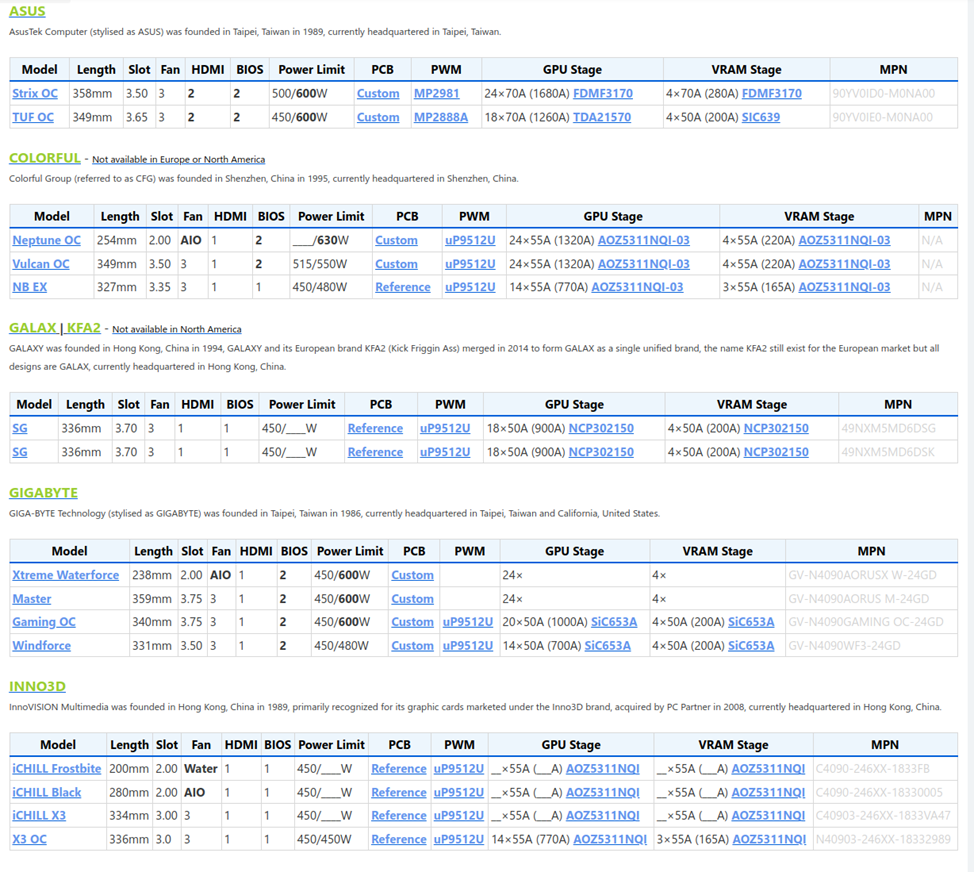
Task: Open the ASUS section heading link
Action: coord(27,12)
